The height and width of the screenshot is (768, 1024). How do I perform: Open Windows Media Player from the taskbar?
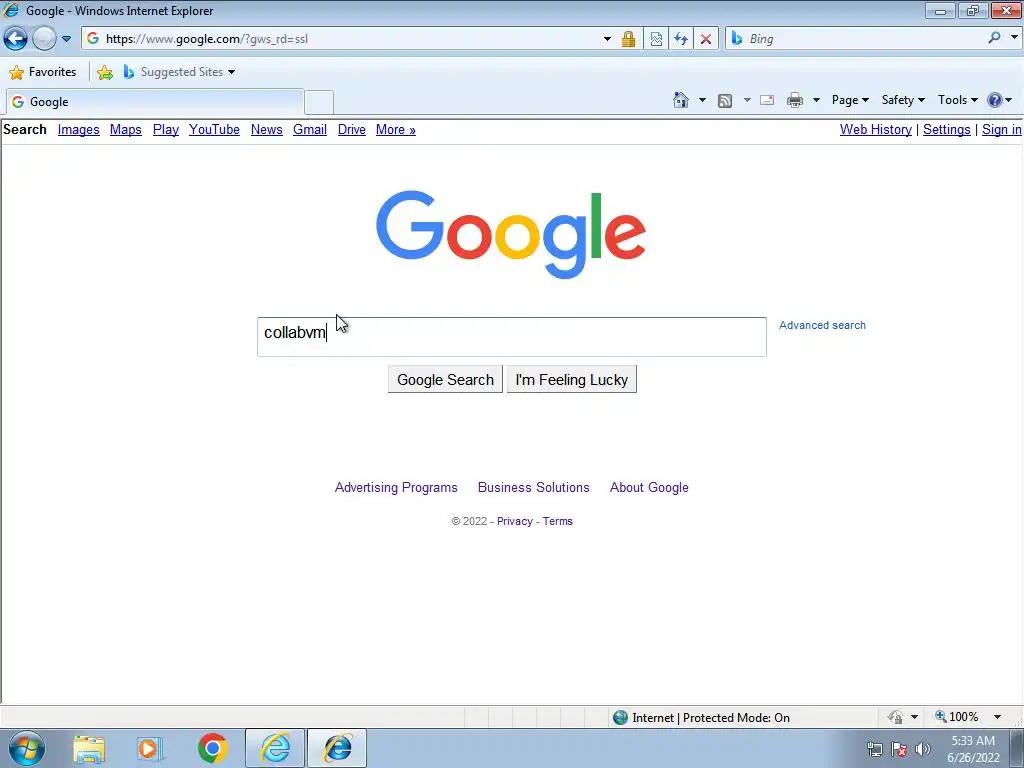[150, 748]
